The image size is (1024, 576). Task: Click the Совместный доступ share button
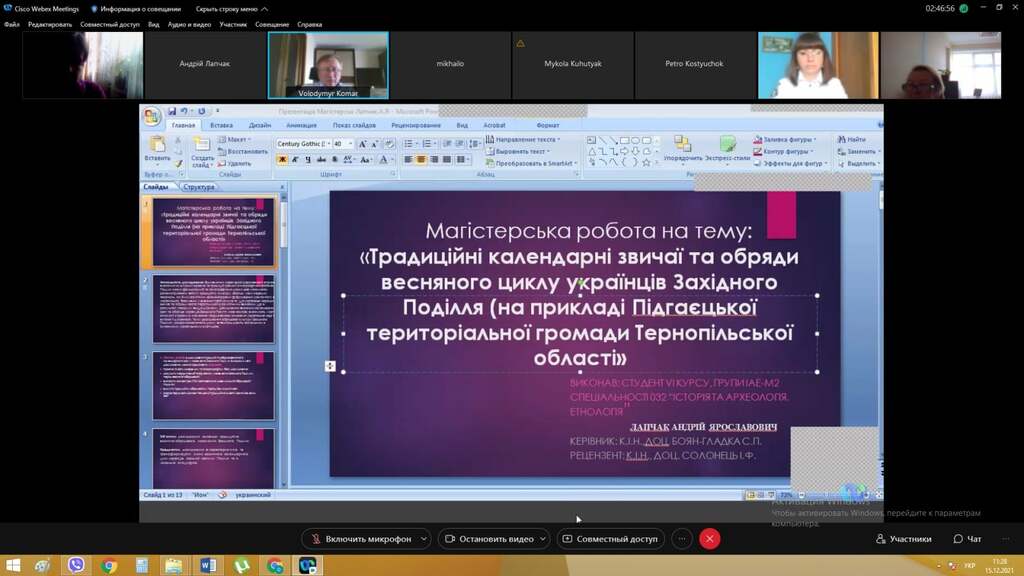coord(609,539)
